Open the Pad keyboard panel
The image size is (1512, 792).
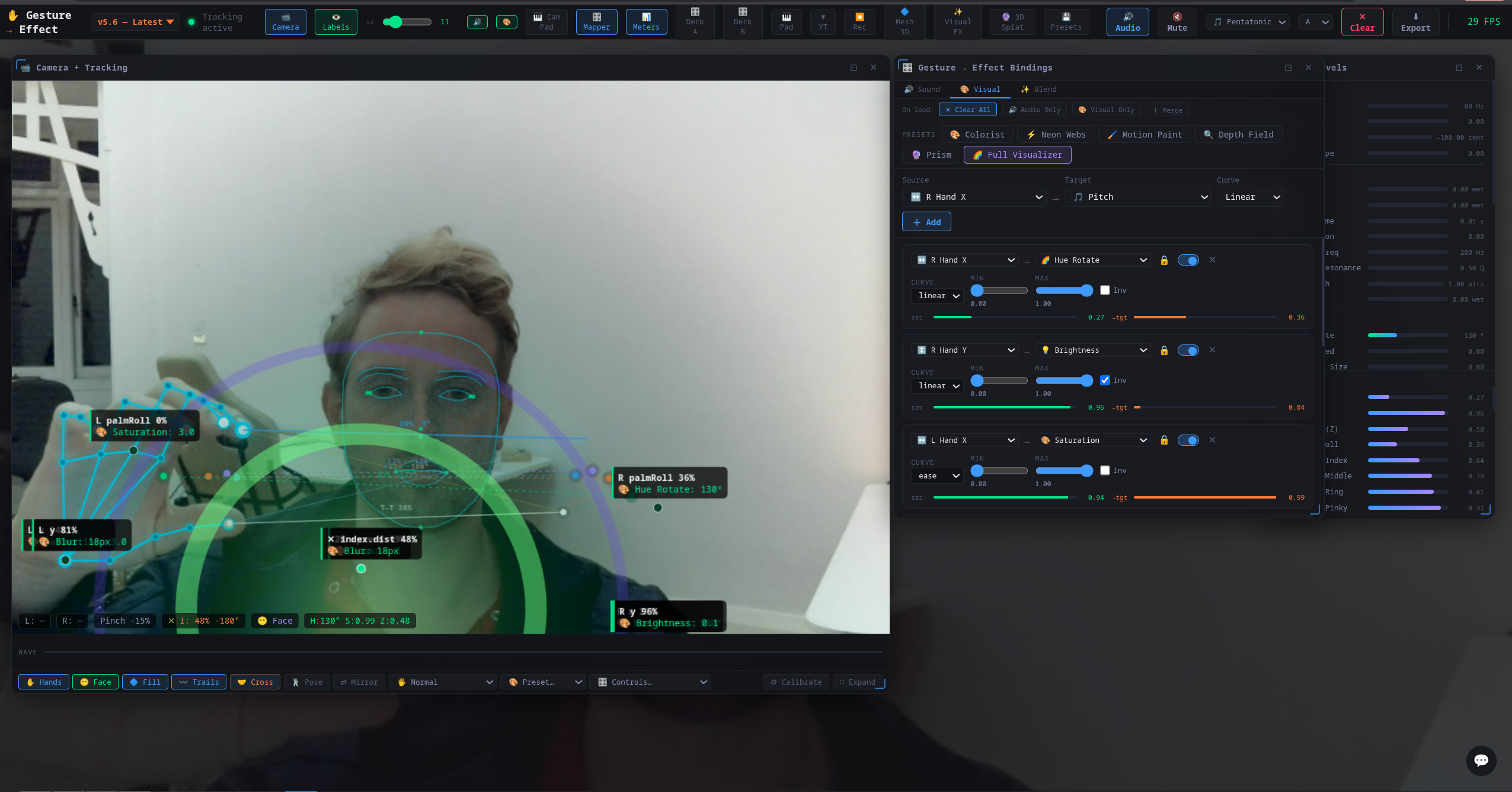click(786, 22)
